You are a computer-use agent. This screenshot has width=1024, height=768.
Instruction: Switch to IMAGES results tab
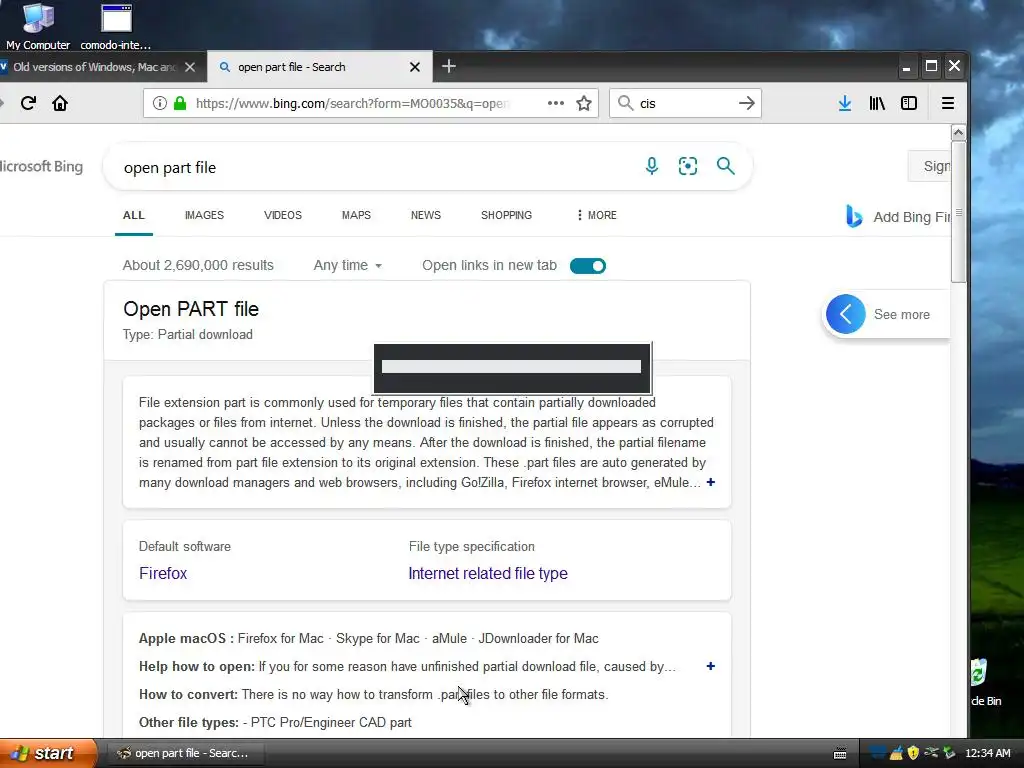pyautogui.click(x=204, y=215)
